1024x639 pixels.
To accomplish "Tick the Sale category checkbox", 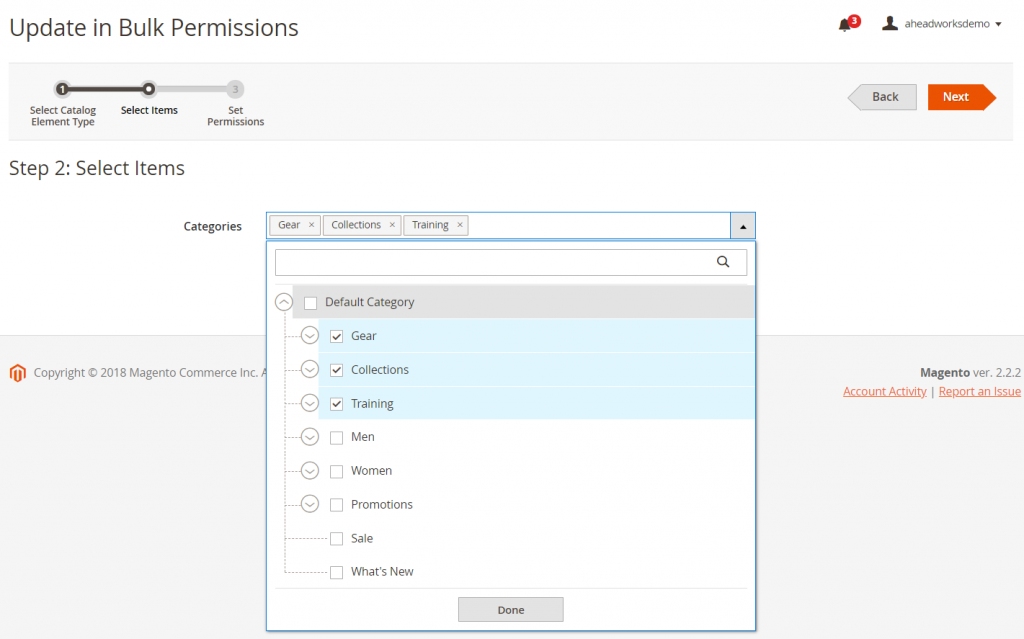I will 337,539.
